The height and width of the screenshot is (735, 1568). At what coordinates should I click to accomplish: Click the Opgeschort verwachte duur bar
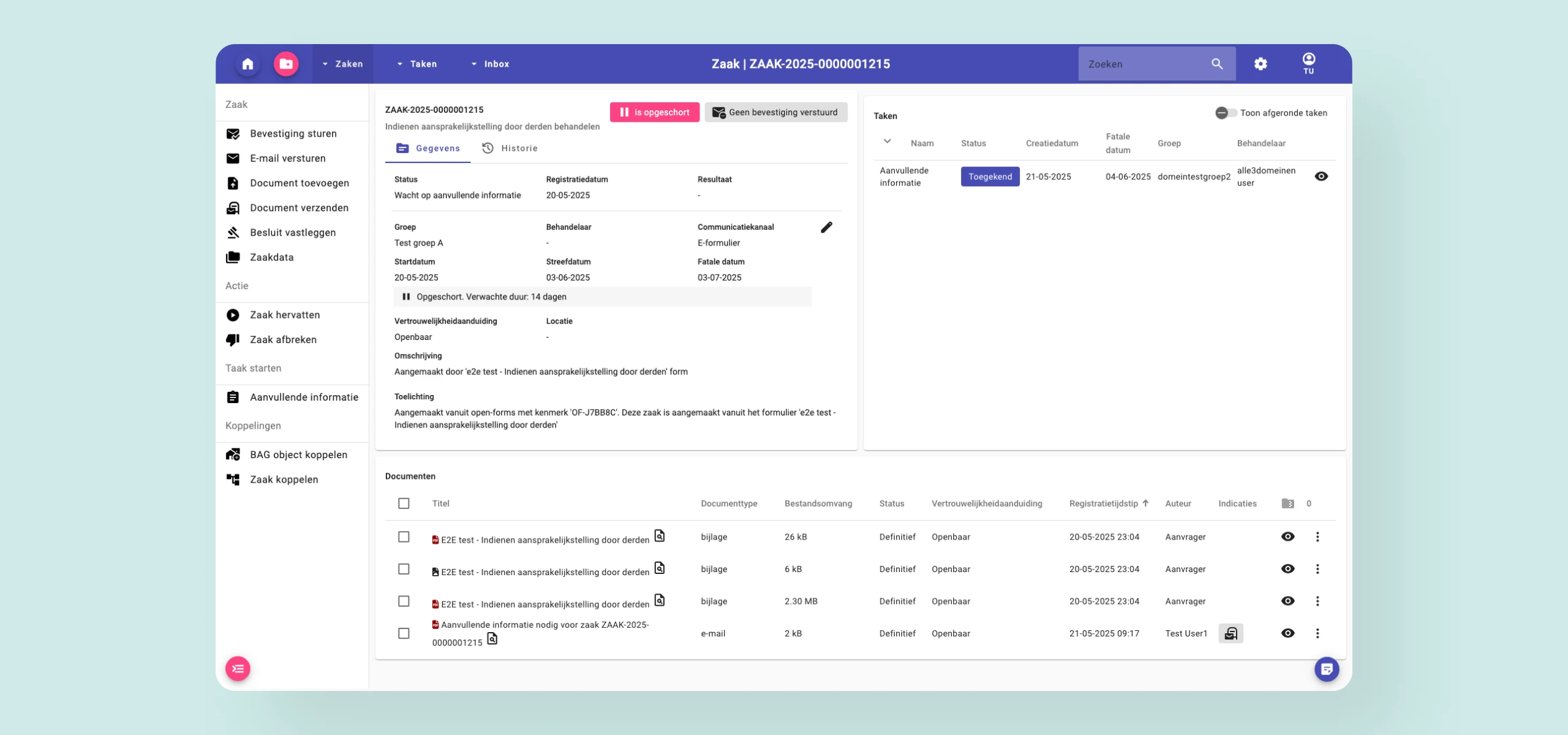(603, 296)
